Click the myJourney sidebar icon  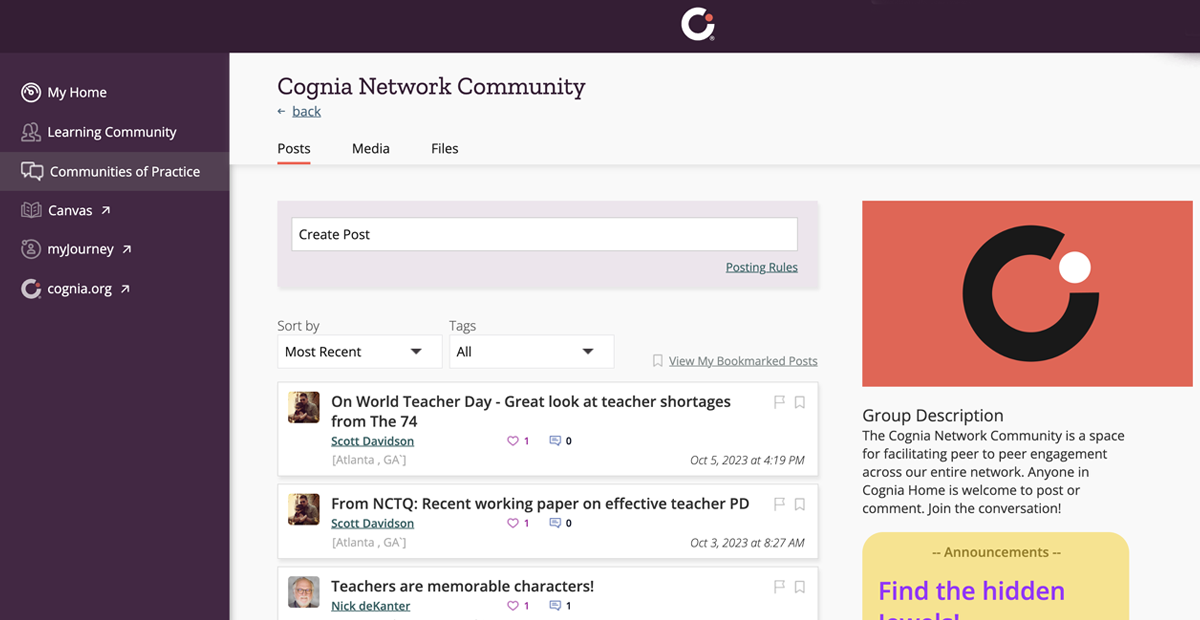tap(31, 249)
